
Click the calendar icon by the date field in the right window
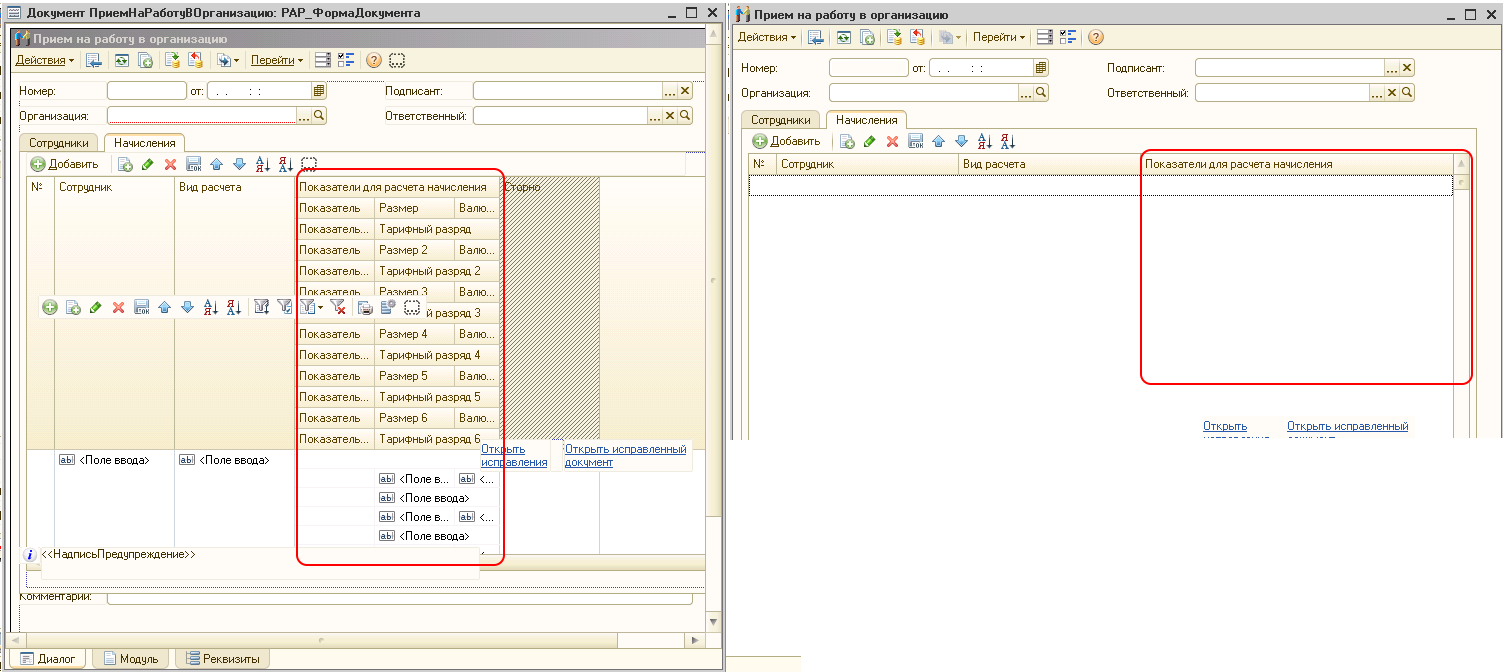[x=1041, y=67]
